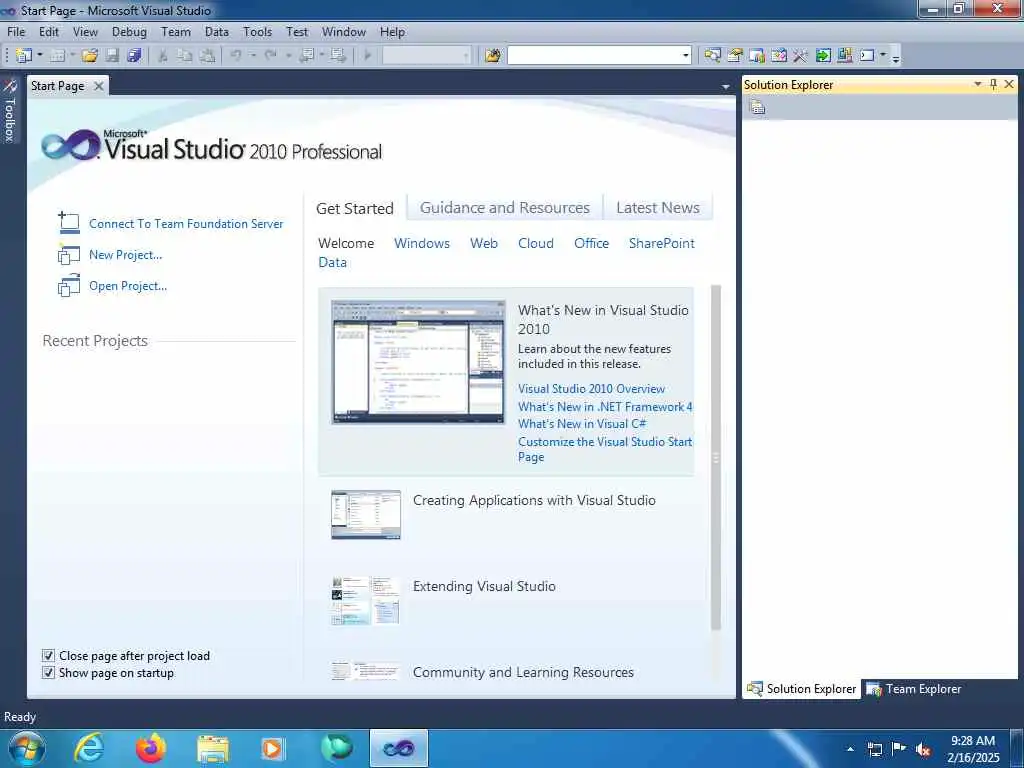Click the New Project... link
The image size is (1024, 768).
coord(125,255)
